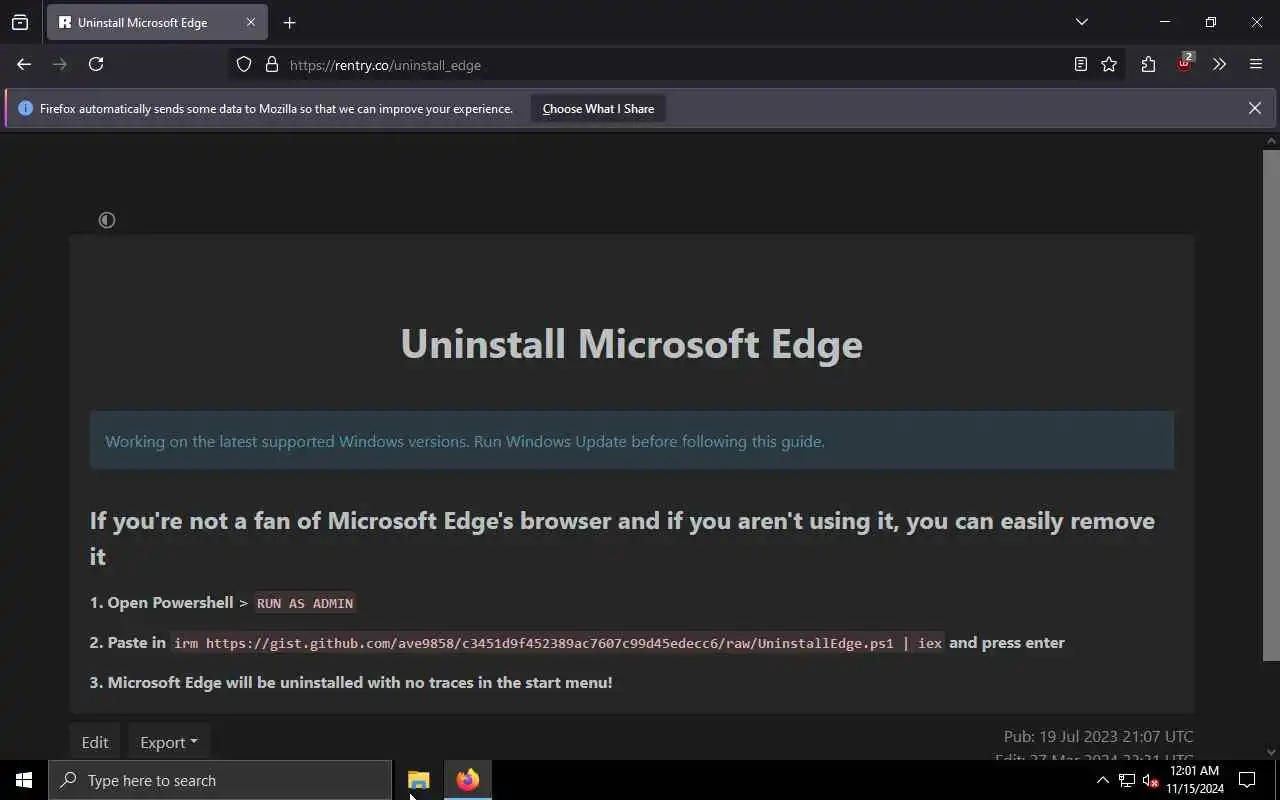Open the extensions puzzle icon

point(1148,64)
